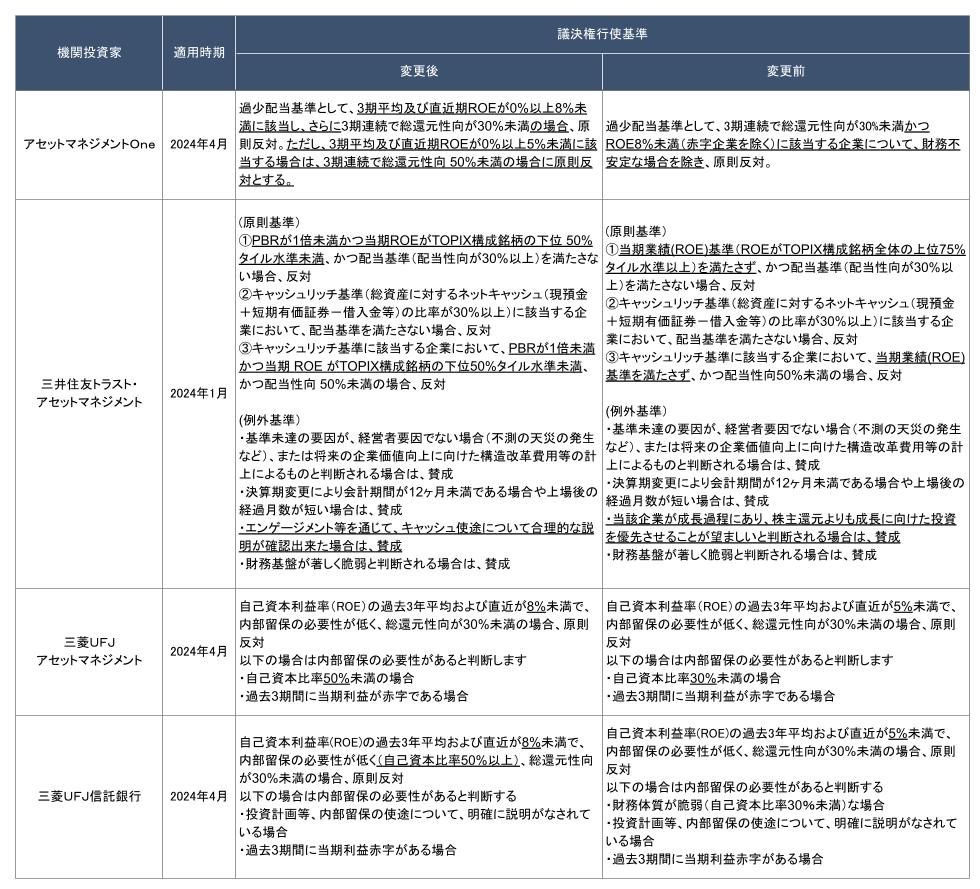Select 三井住友トラスト・アセットマネジメント investor cell

click(x=89, y=393)
